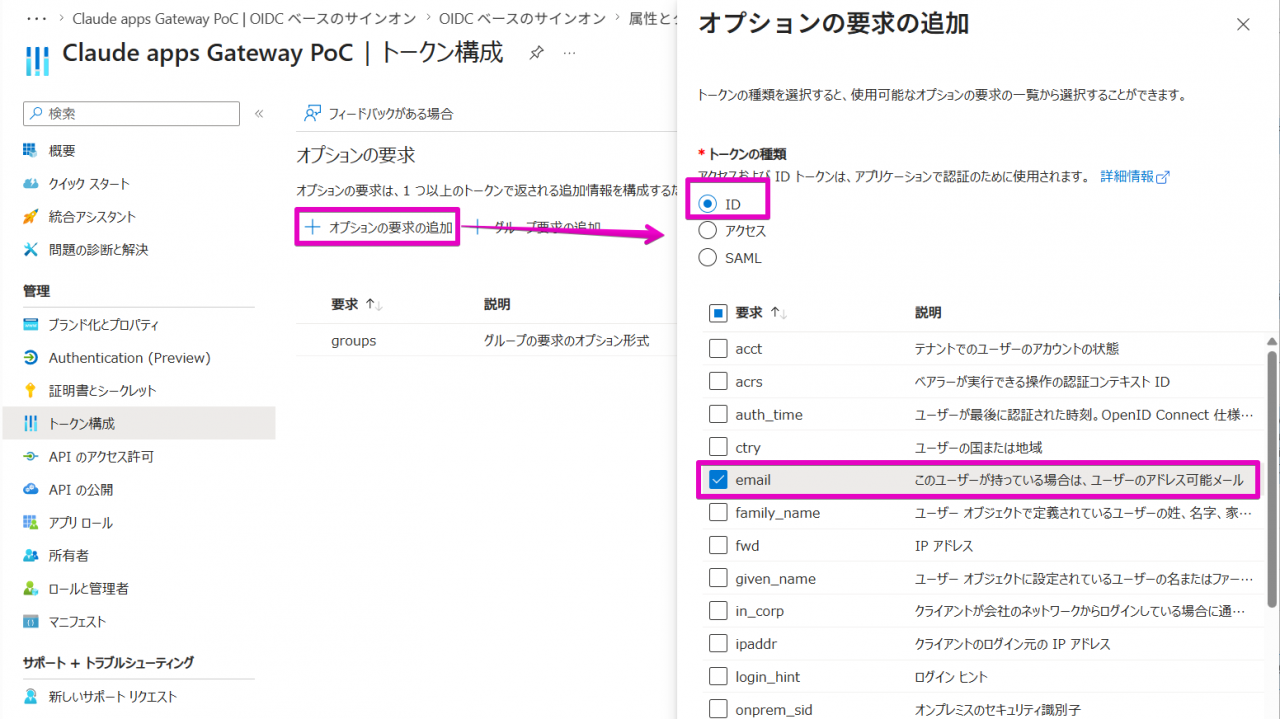Viewport: 1280px width, 719px height.
Task: Pin the トークン構成 page with pin icon
Action: pyautogui.click(x=536, y=53)
